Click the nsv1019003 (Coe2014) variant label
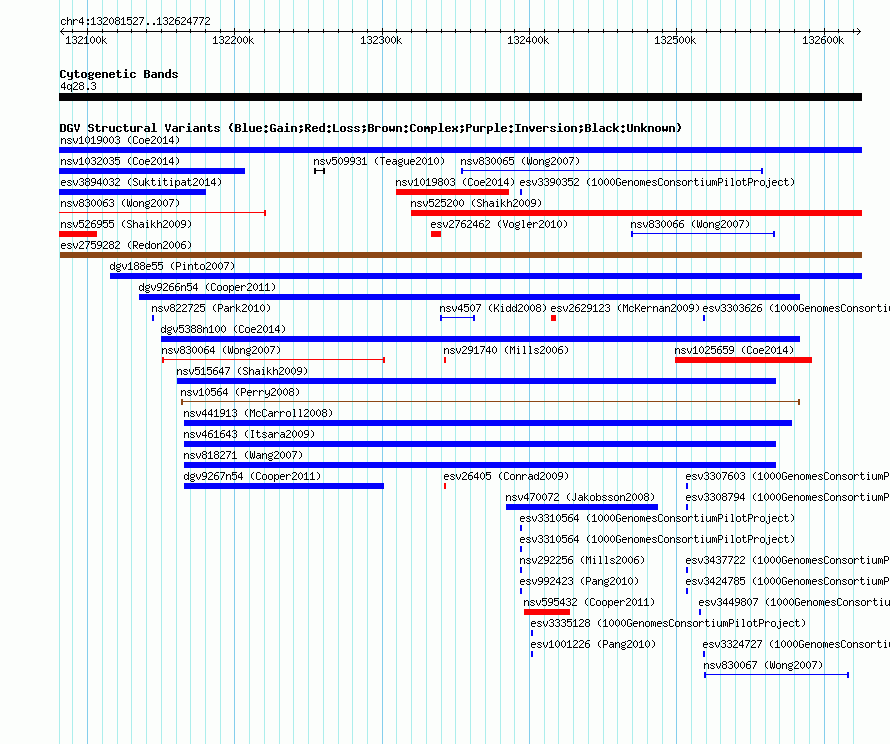890x744 pixels. pos(120,140)
